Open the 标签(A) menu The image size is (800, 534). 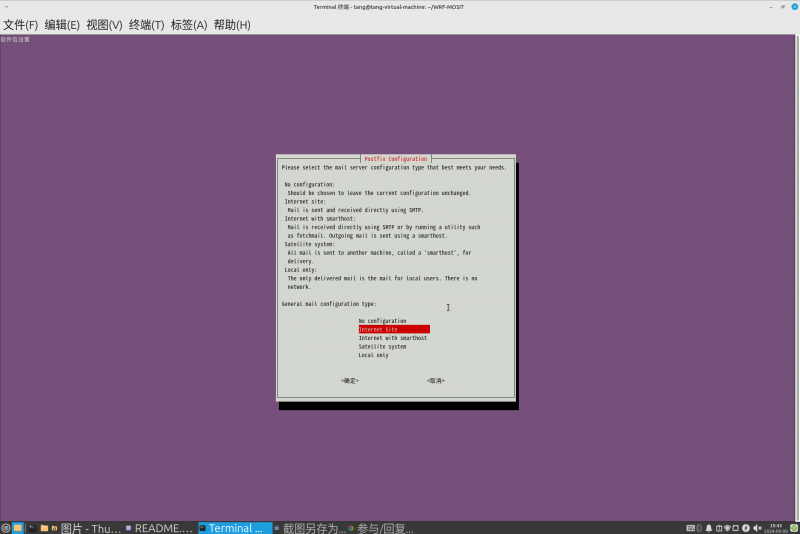189,24
